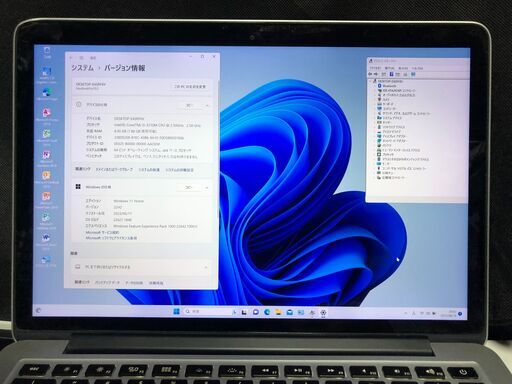Image resolution: width=512 pixels, height=384 pixels.
Task: Open the Microsoft ソフトウェアライセンス条項 link
Action: click(x=111, y=238)
